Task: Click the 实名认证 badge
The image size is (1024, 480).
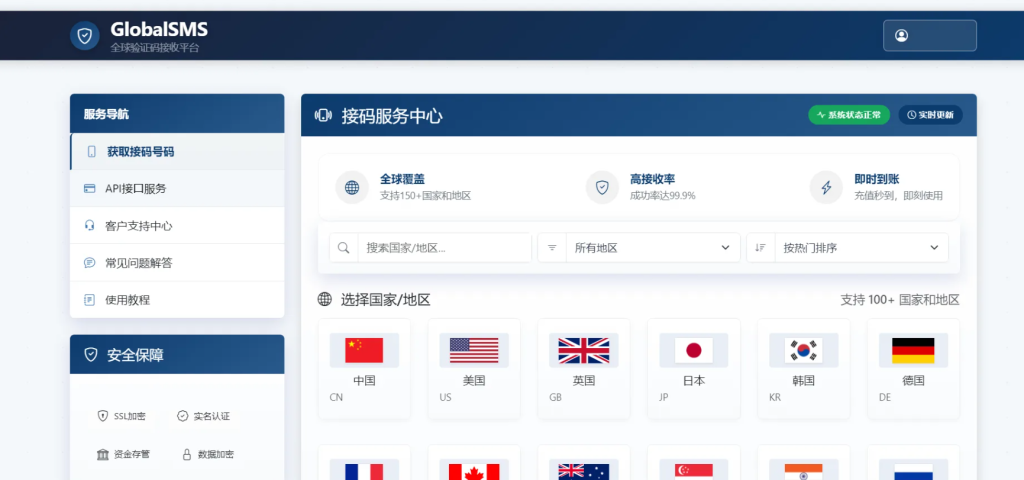Action: [x=204, y=416]
